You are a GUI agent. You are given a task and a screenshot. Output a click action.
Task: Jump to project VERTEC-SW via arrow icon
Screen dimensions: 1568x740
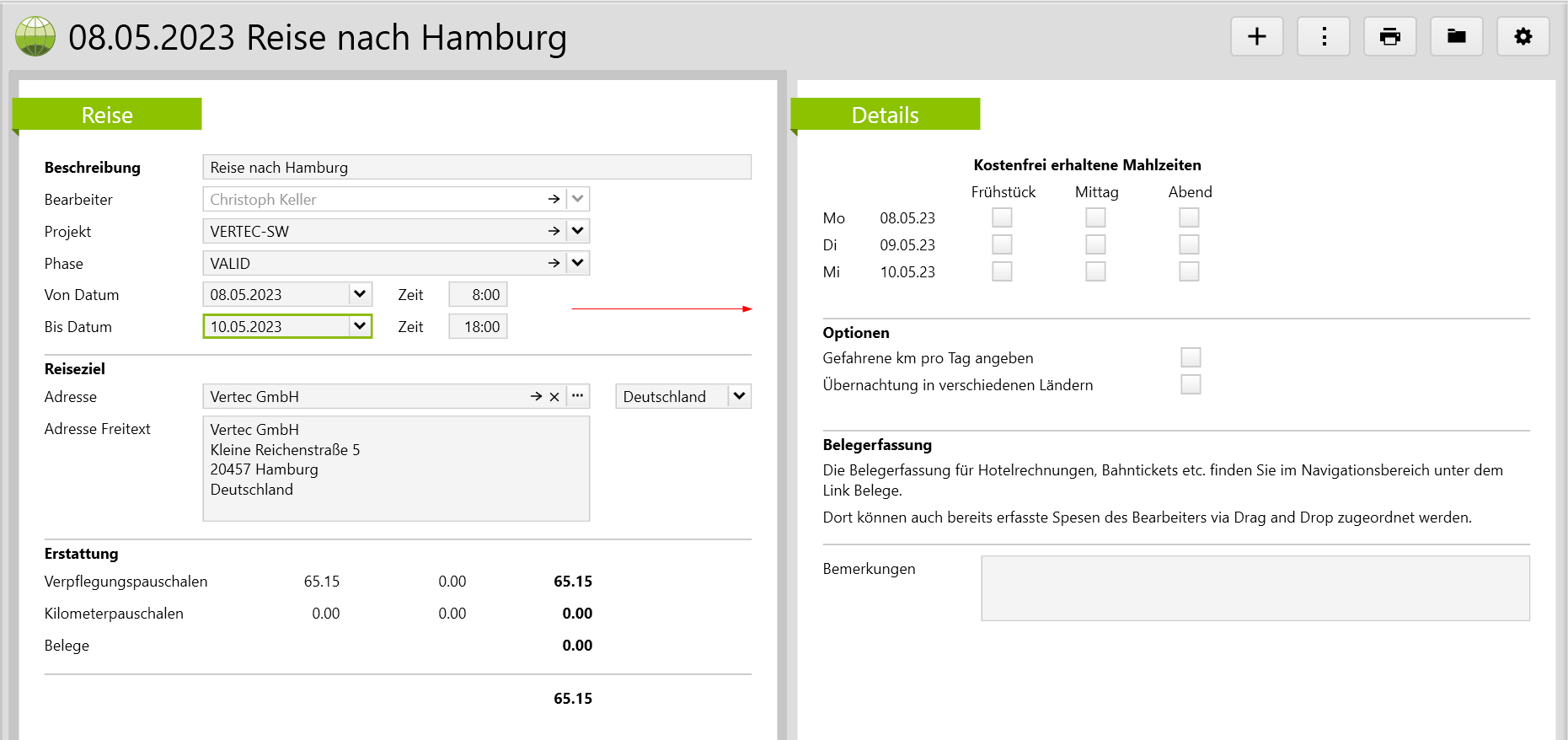tap(554, 231)
